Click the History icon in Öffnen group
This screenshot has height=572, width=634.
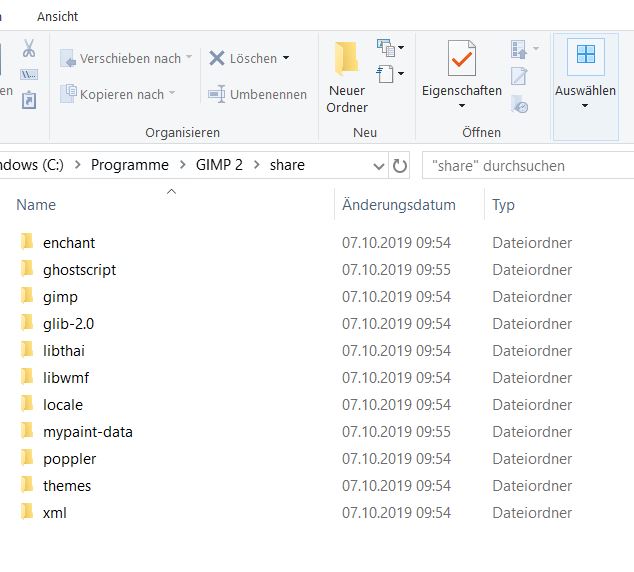[x=520, y=103]
